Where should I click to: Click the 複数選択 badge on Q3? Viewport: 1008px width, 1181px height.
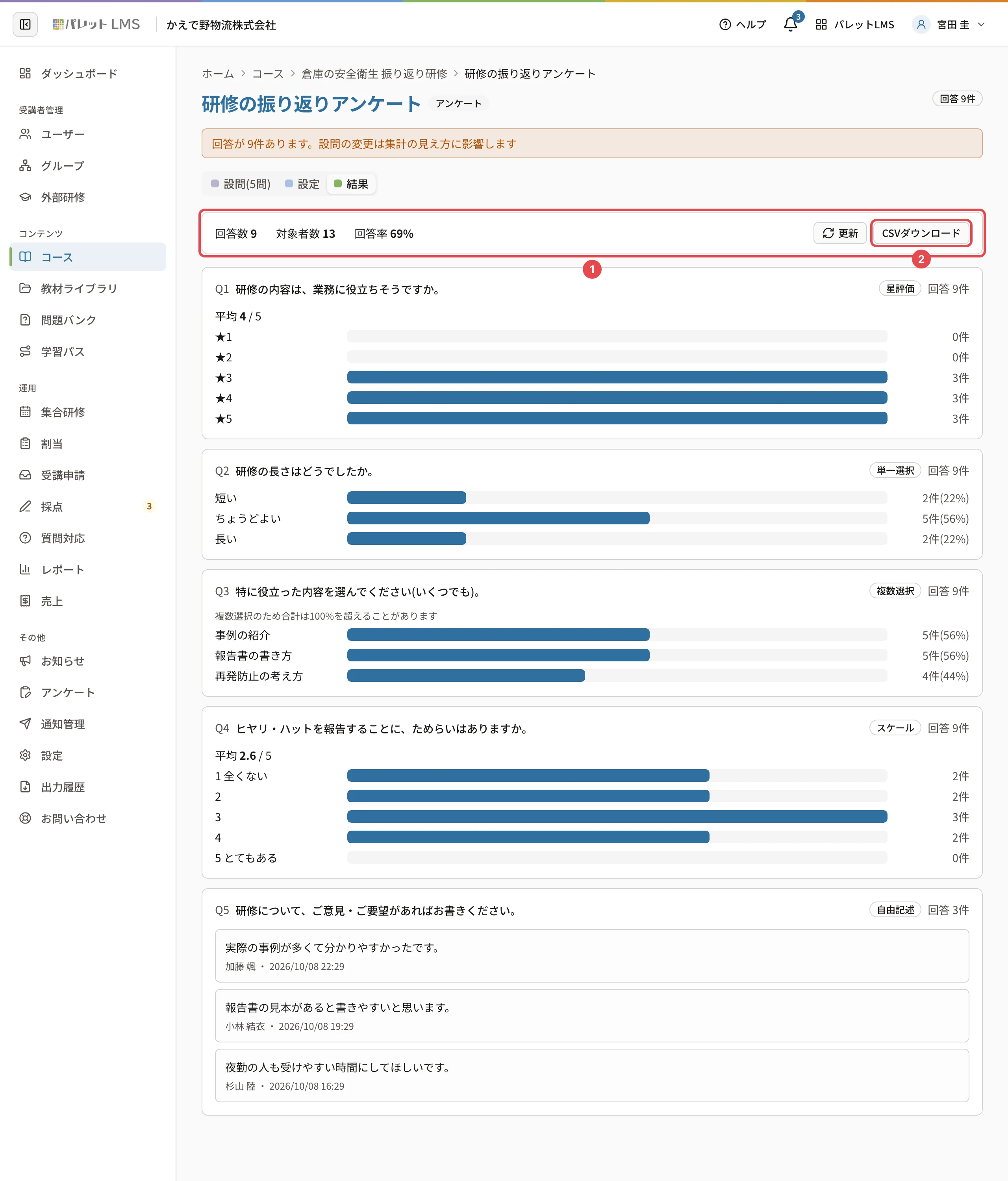tap(895, 591)
